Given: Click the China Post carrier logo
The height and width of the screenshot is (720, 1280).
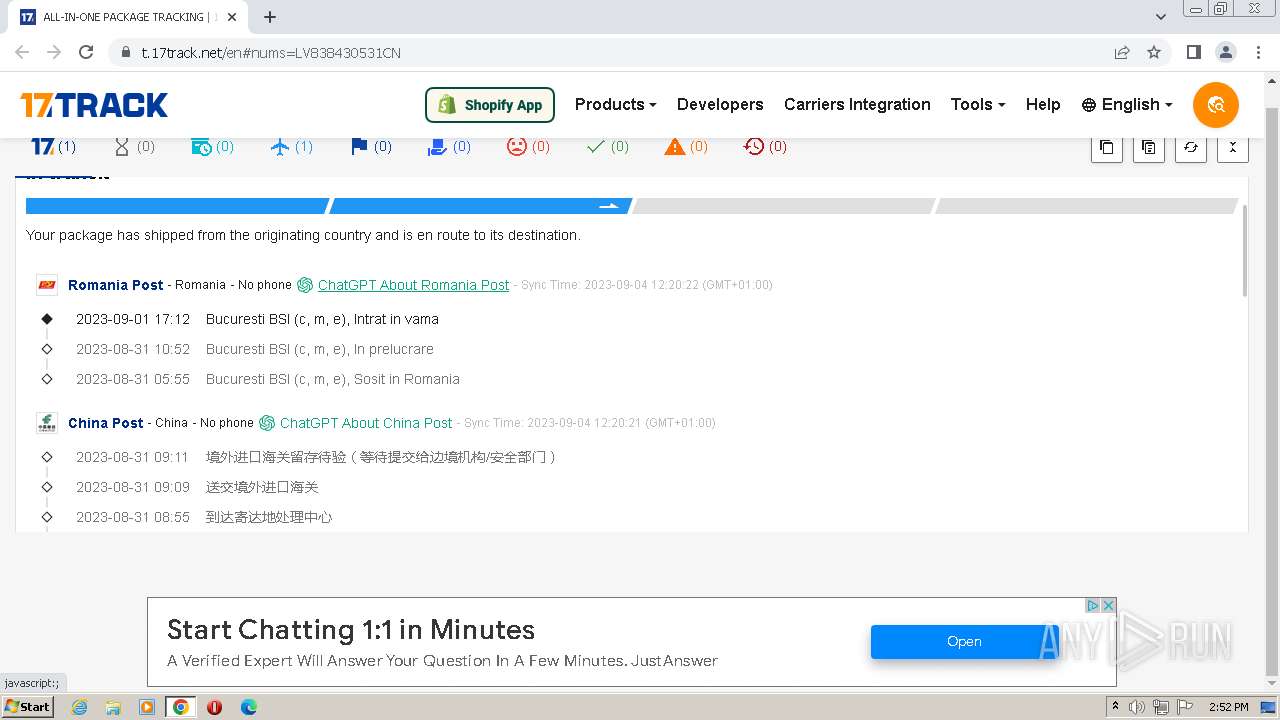Looking at the screenshot, I should tap(47, 423).
